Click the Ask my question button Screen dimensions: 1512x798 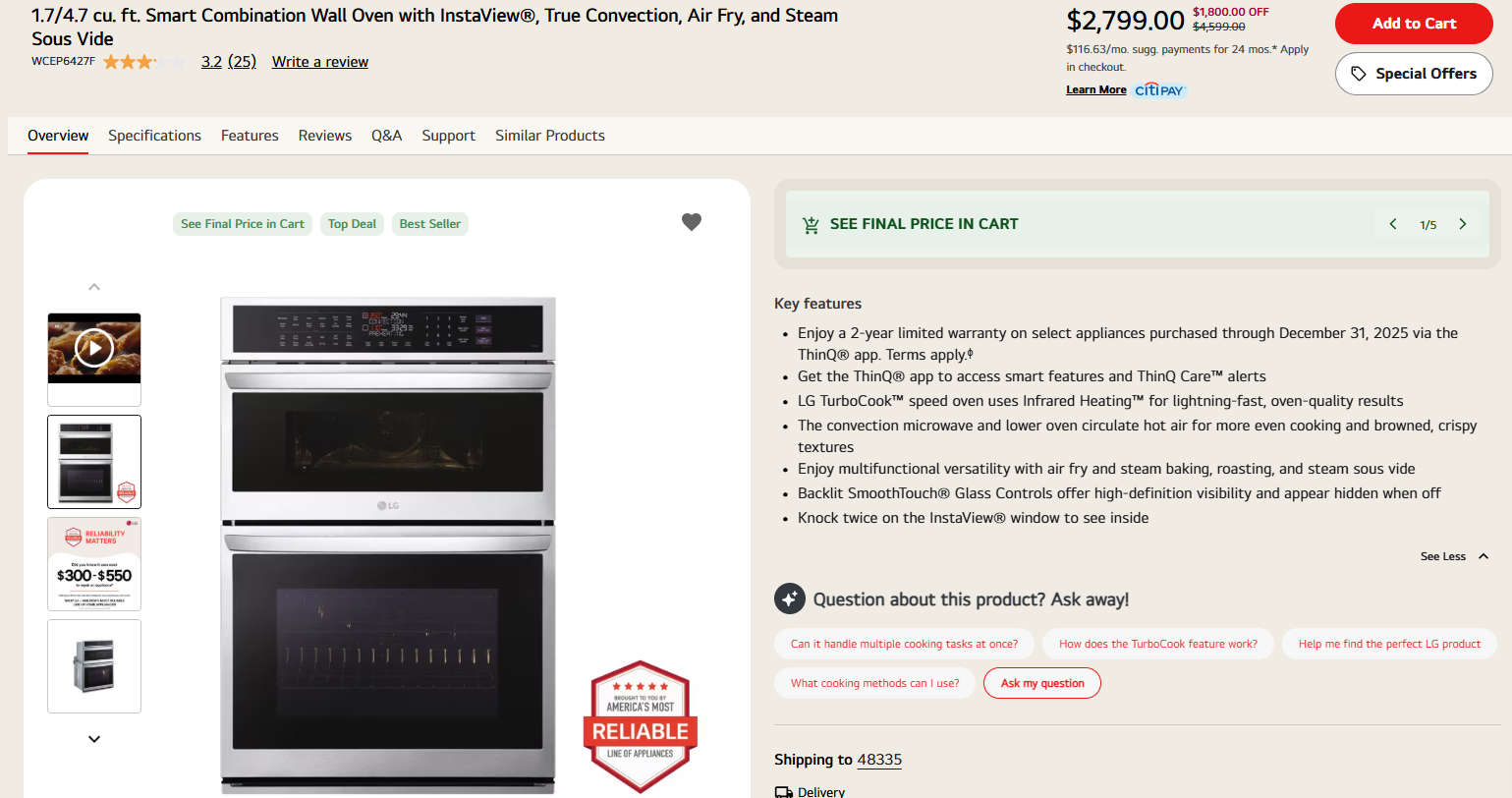coord(1042,683)
